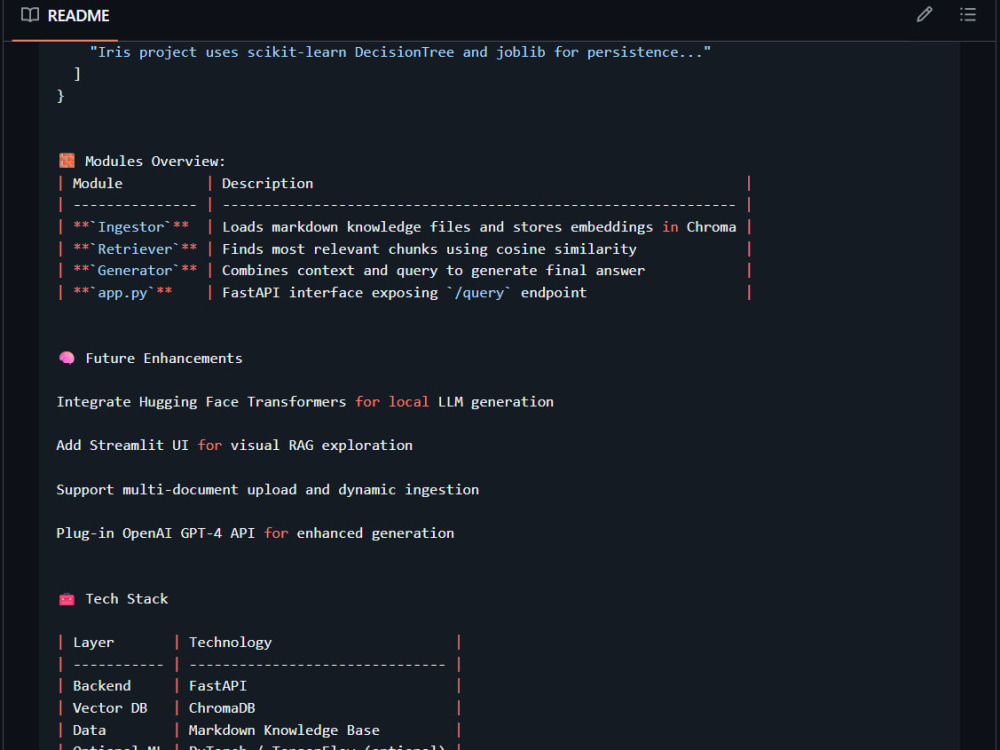This screenshot has height=750, width=1000.
Task: Select the README tab
Action: point(65,16)
